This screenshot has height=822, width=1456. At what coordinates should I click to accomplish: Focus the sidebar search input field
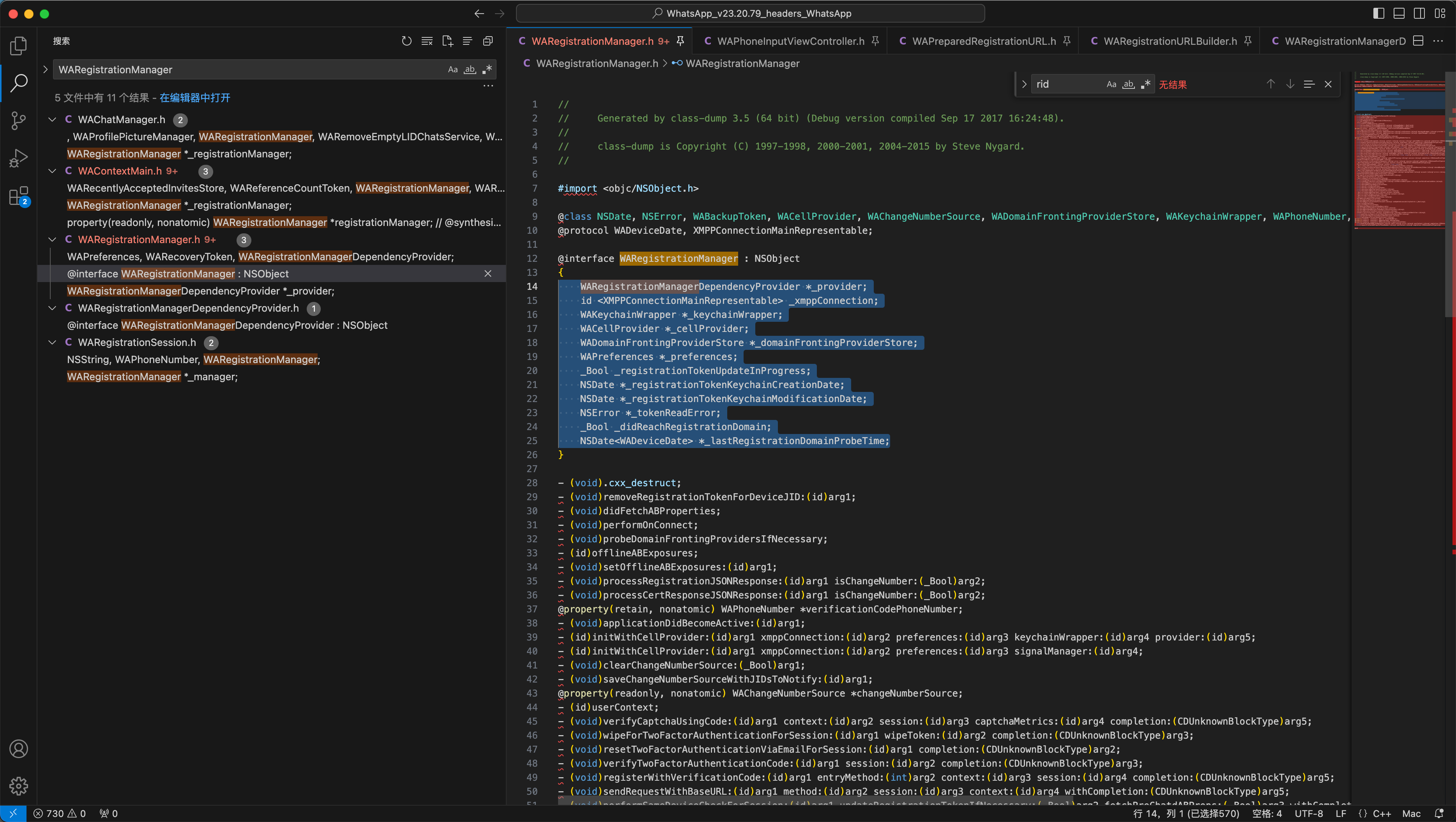pos(249,69)
